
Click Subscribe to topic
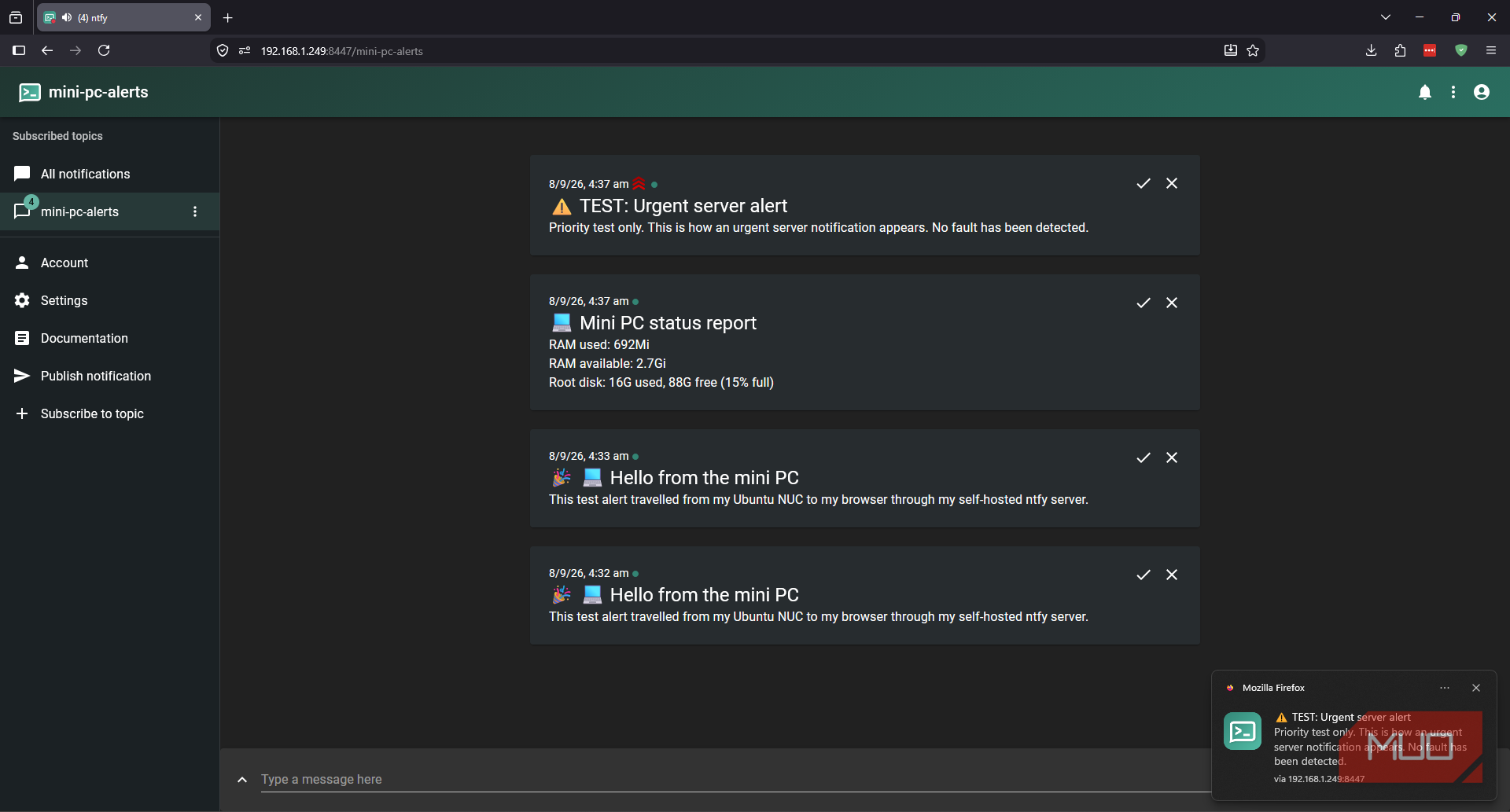[109, 413]
